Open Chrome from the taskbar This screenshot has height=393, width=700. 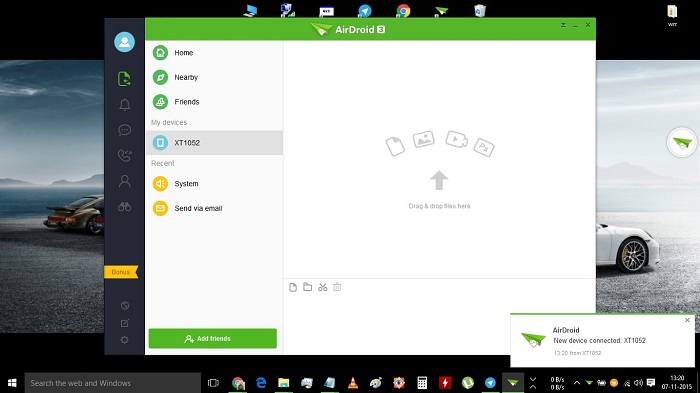(x=238, y=383)
